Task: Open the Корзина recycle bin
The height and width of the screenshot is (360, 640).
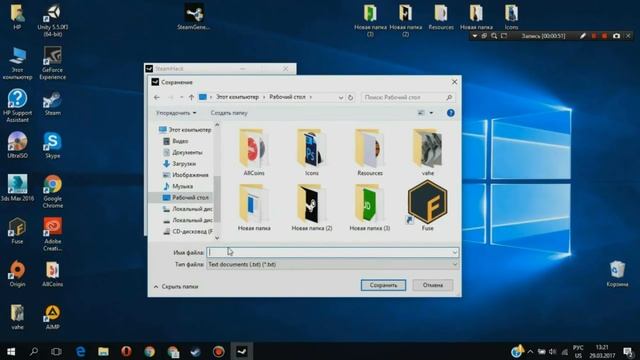Action: pos(617,274)
